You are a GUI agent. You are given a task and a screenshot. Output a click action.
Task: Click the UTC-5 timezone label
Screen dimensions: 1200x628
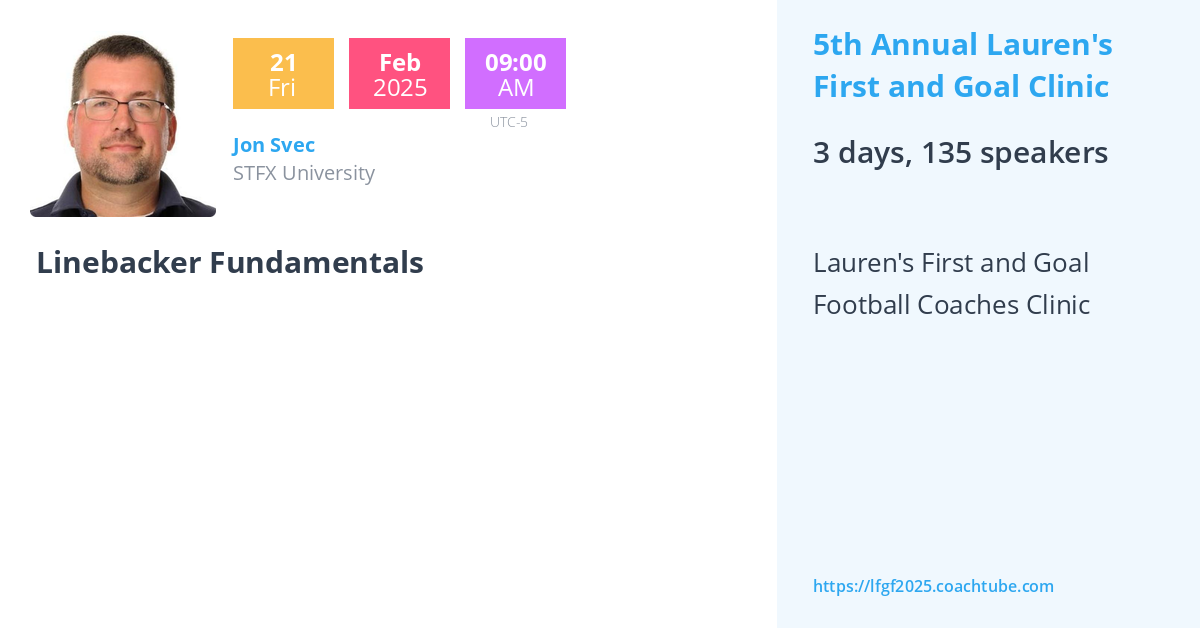[x=508, y=122]
